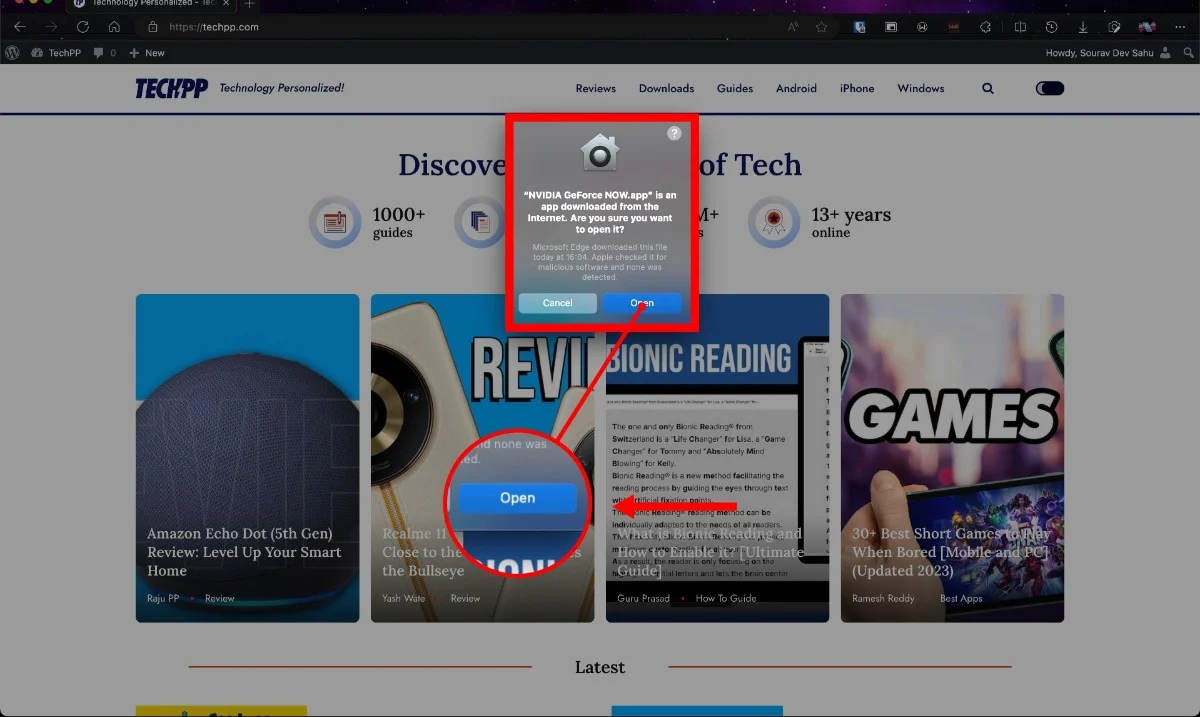Click the WordPress logo in admin bar
This screenshot has height=717, width=1200.
[x=12, y=53]
